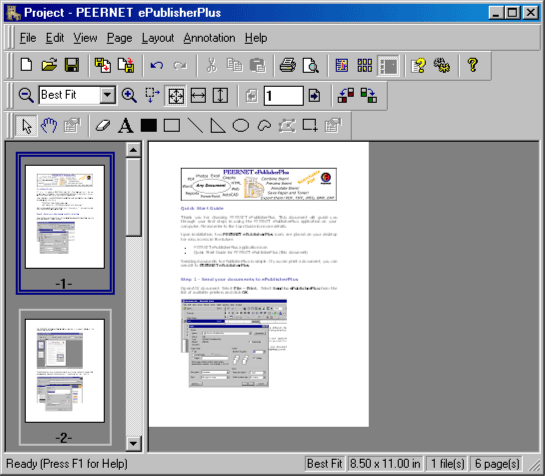This screenshot has width=545, height=476.
Task: Go to previous page arrow button
Action: coord(251,96)
